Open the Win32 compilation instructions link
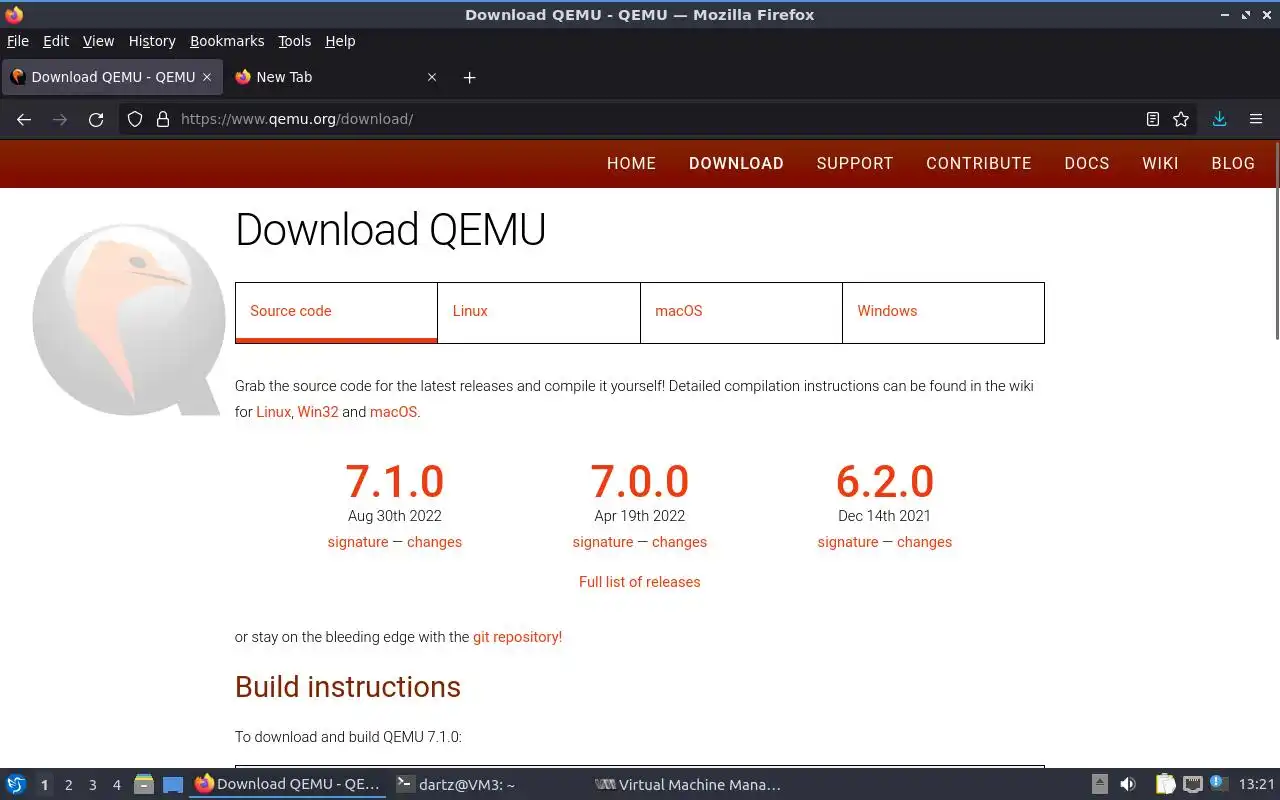The width and height of the screenshot is (1280, 800). [x=318, y=412]
